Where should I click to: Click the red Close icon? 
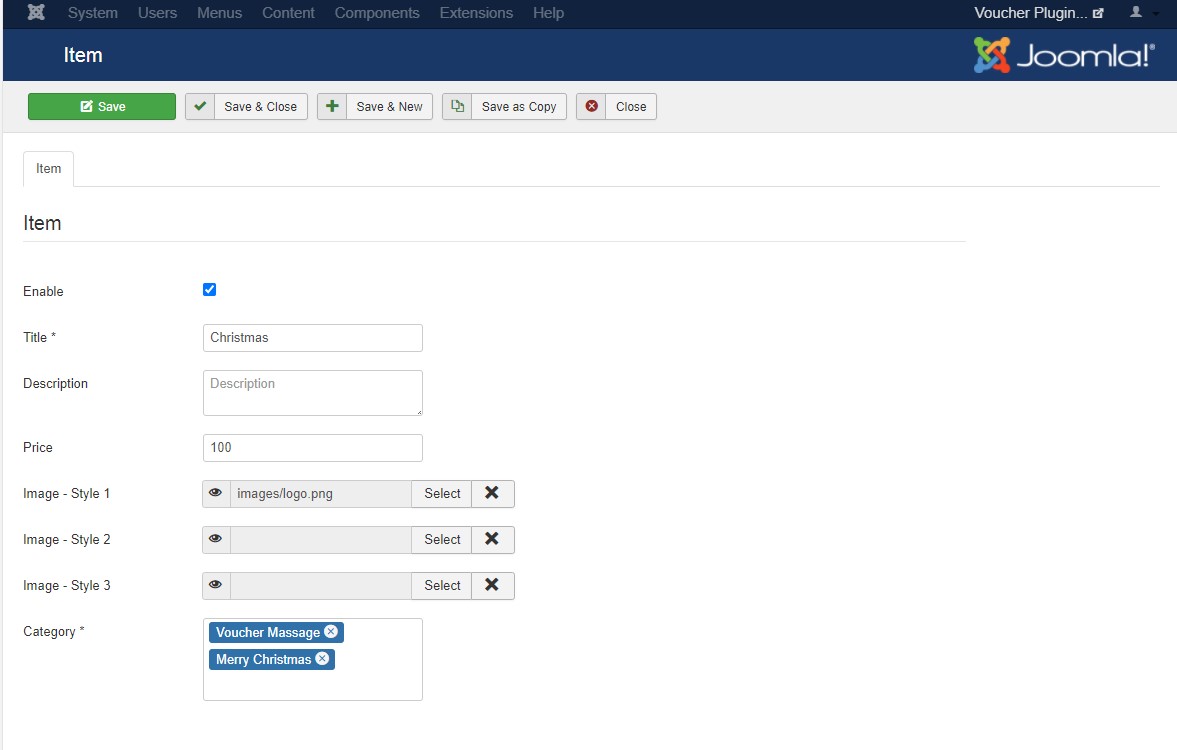(592, 107)
